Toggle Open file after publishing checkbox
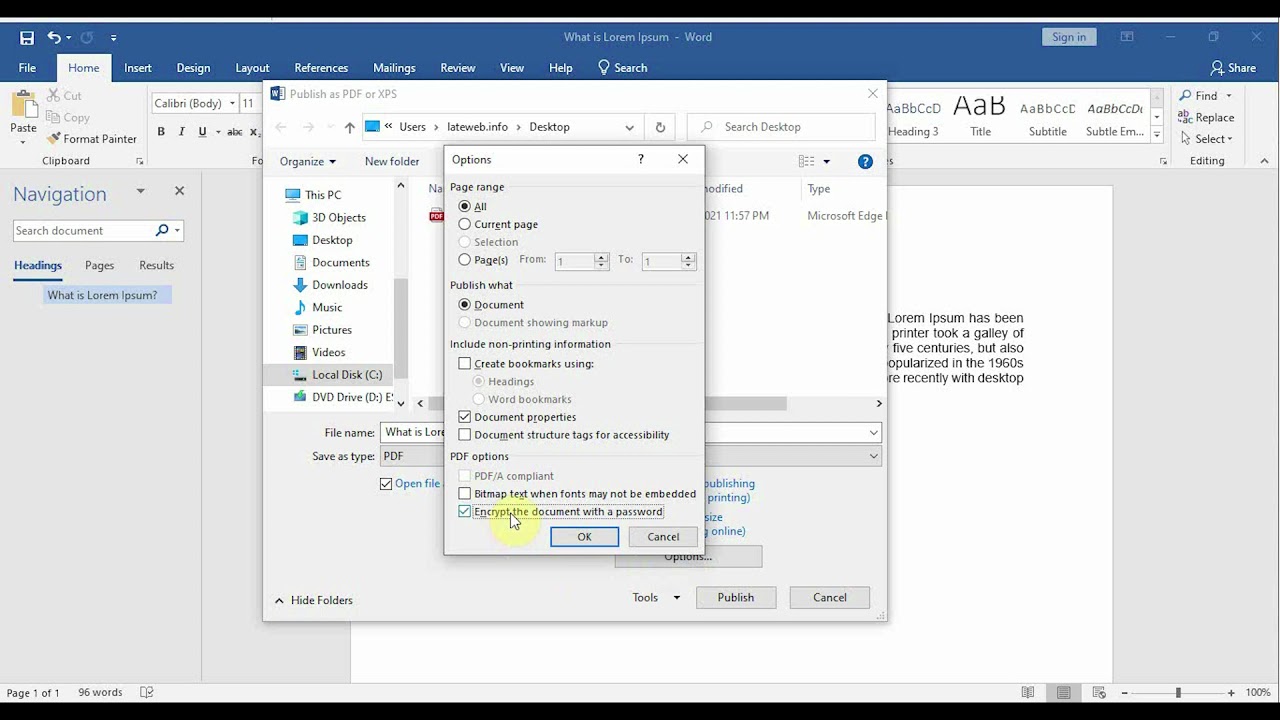The width and height of the screenshot is (1280, 720). (x=386, y=484)
